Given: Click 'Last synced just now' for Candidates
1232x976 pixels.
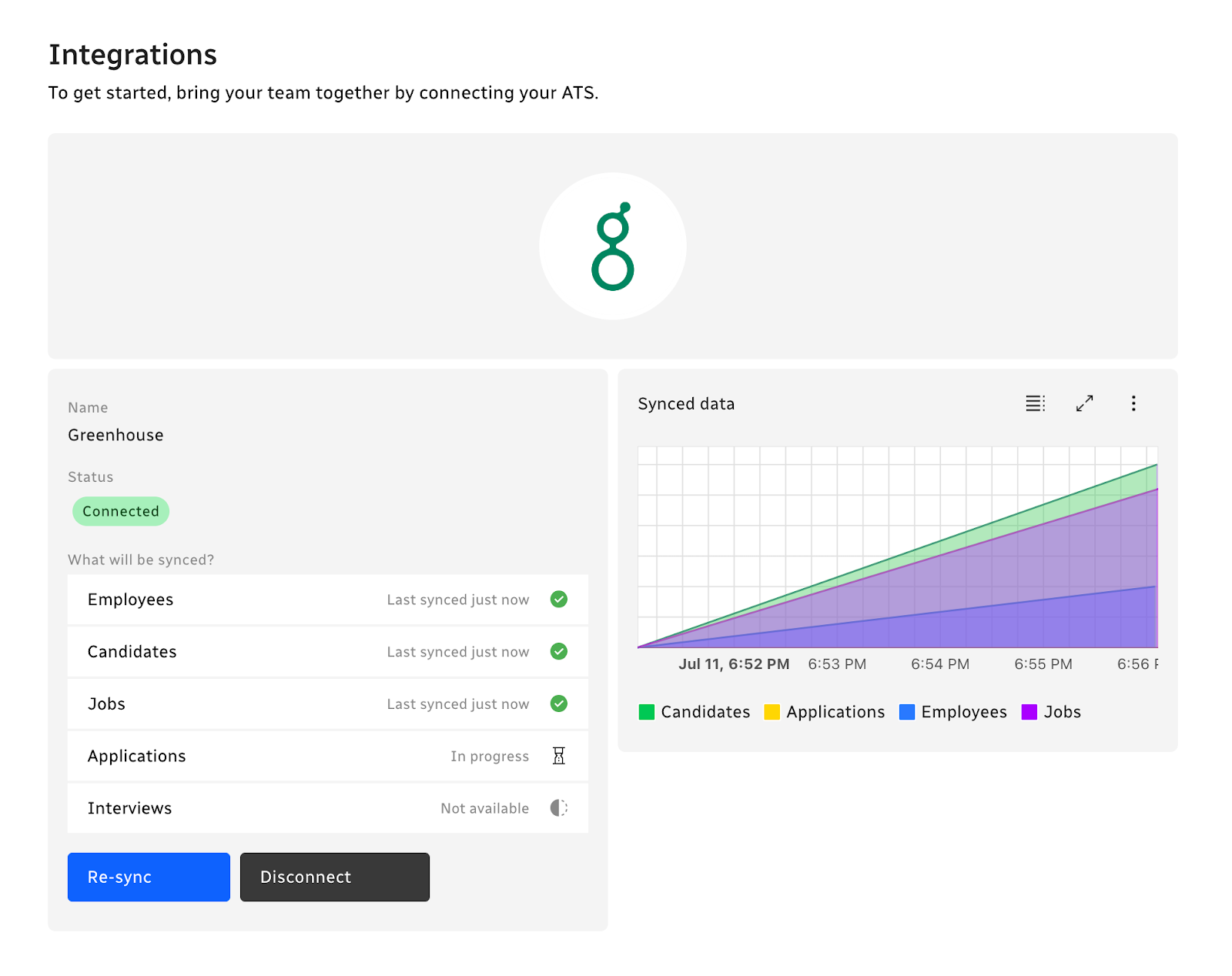Looking at the screenshot, I should pyautogui.click(x=458, y=652).
